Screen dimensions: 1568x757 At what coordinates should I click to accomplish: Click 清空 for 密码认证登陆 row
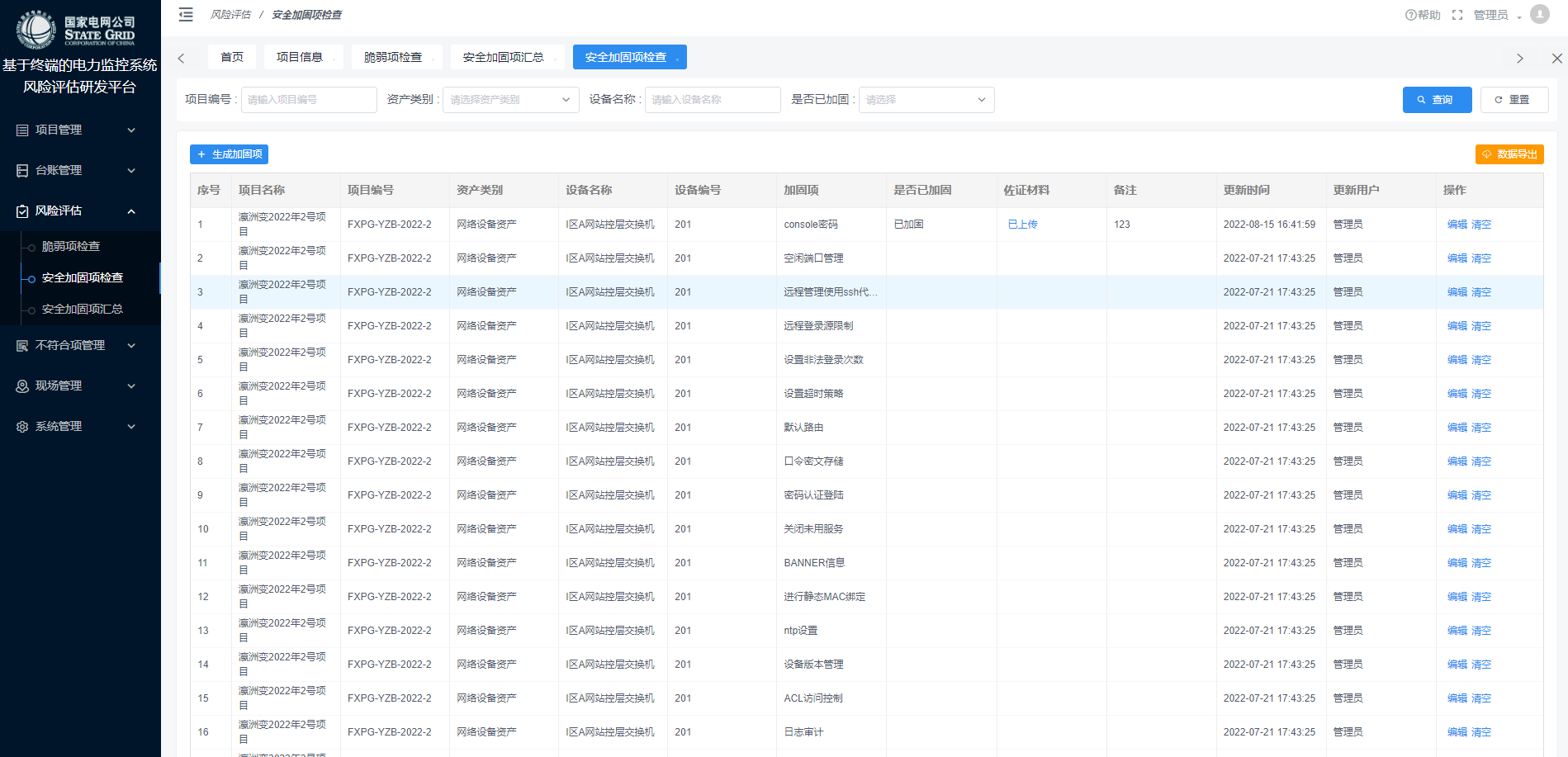[x=1481, y=495]
